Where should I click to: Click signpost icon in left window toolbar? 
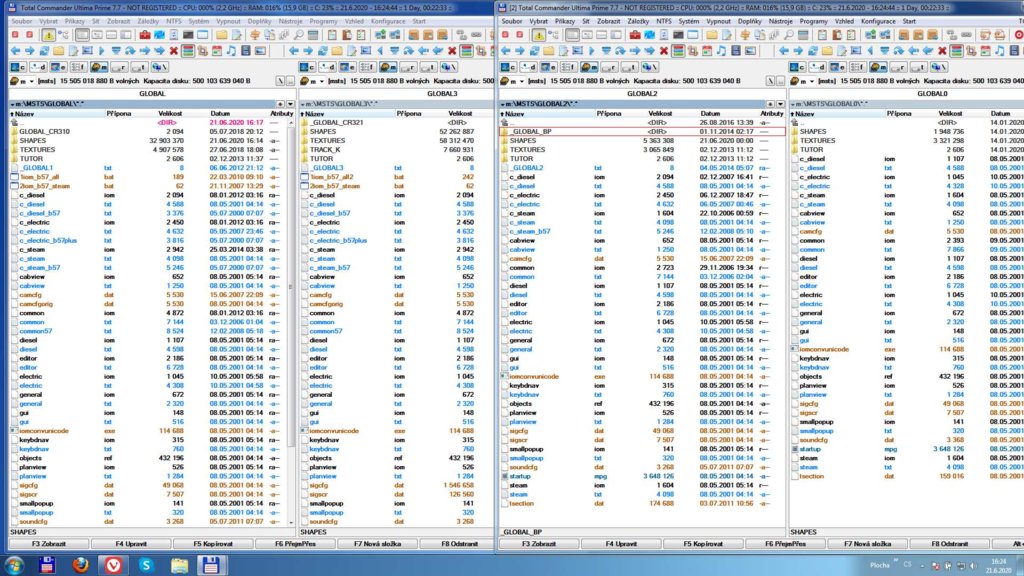(255, 35)
